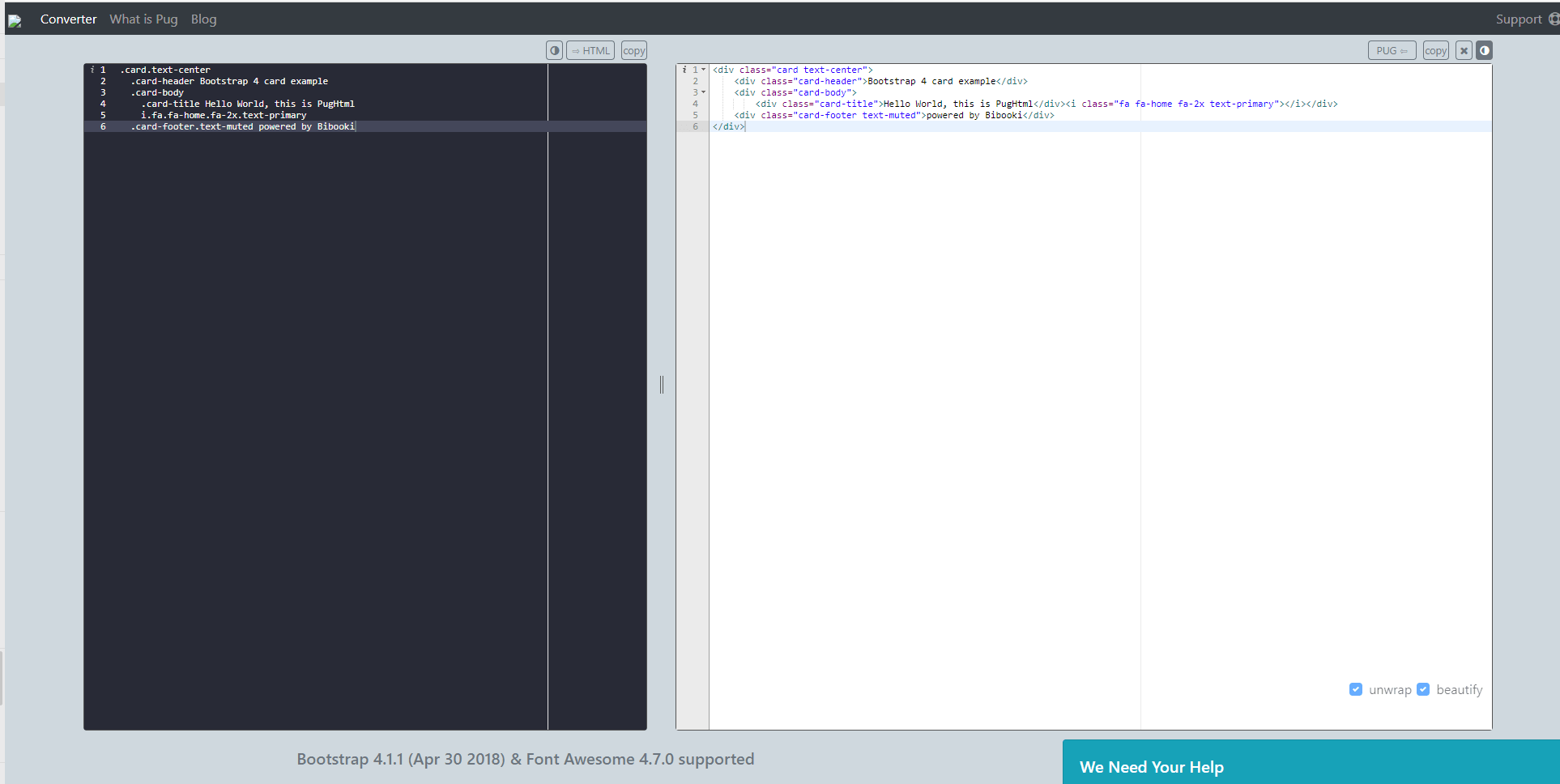The height and width of the screenshot is (784, 1560).
Task: Click the info marker on Pug line 1
Action: coord(92,70)
